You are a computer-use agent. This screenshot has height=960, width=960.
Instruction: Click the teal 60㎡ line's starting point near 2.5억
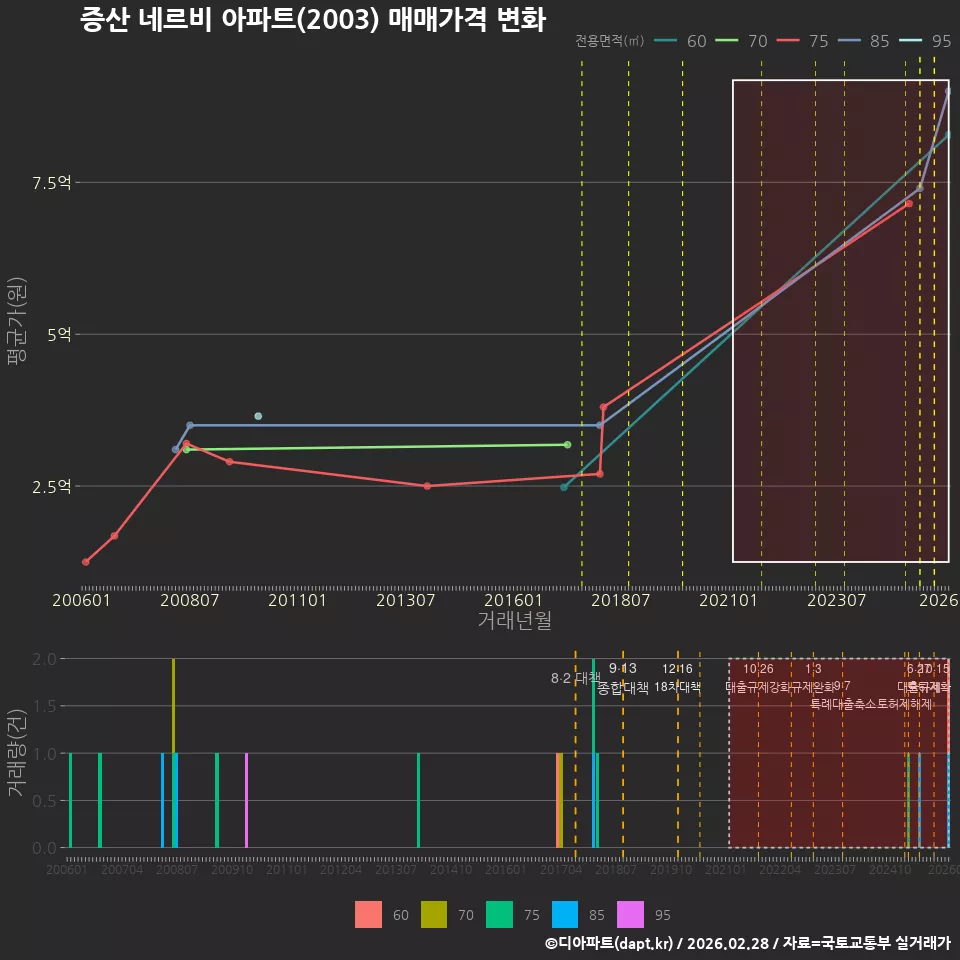pos(564,487)
